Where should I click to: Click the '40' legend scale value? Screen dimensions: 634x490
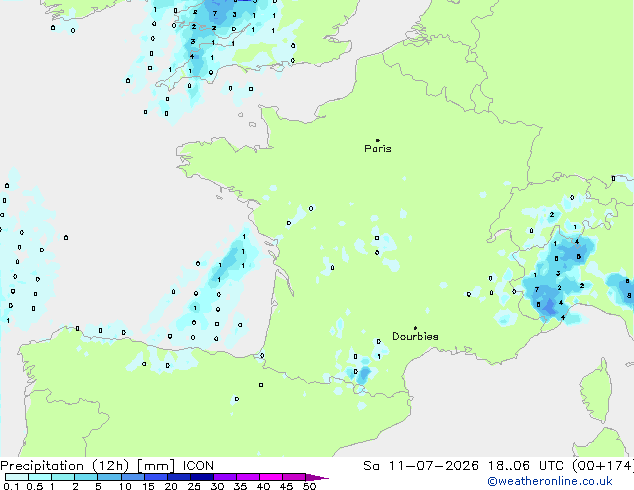coord(263,486)
